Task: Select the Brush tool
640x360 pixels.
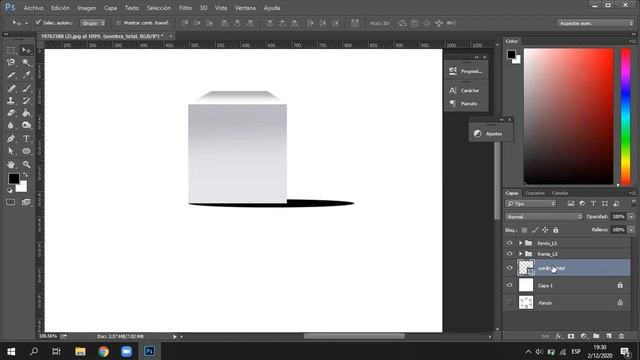Action: click(27, 88)
